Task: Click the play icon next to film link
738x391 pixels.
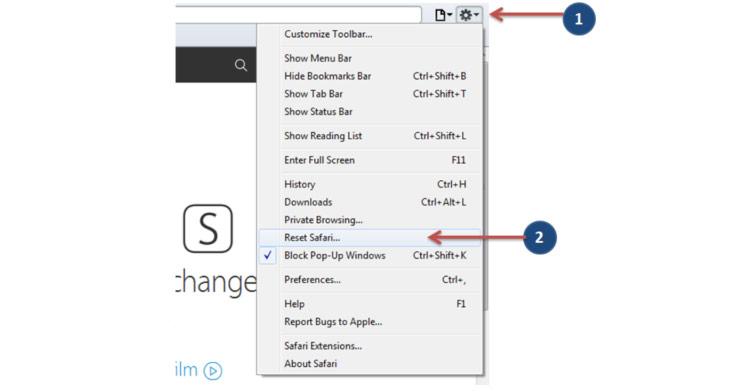Action: tap(213, 371)
